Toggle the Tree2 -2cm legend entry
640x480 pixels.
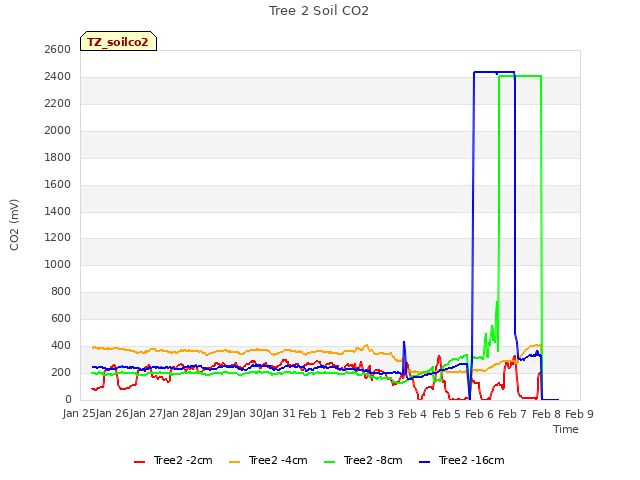tap(173, 460)
